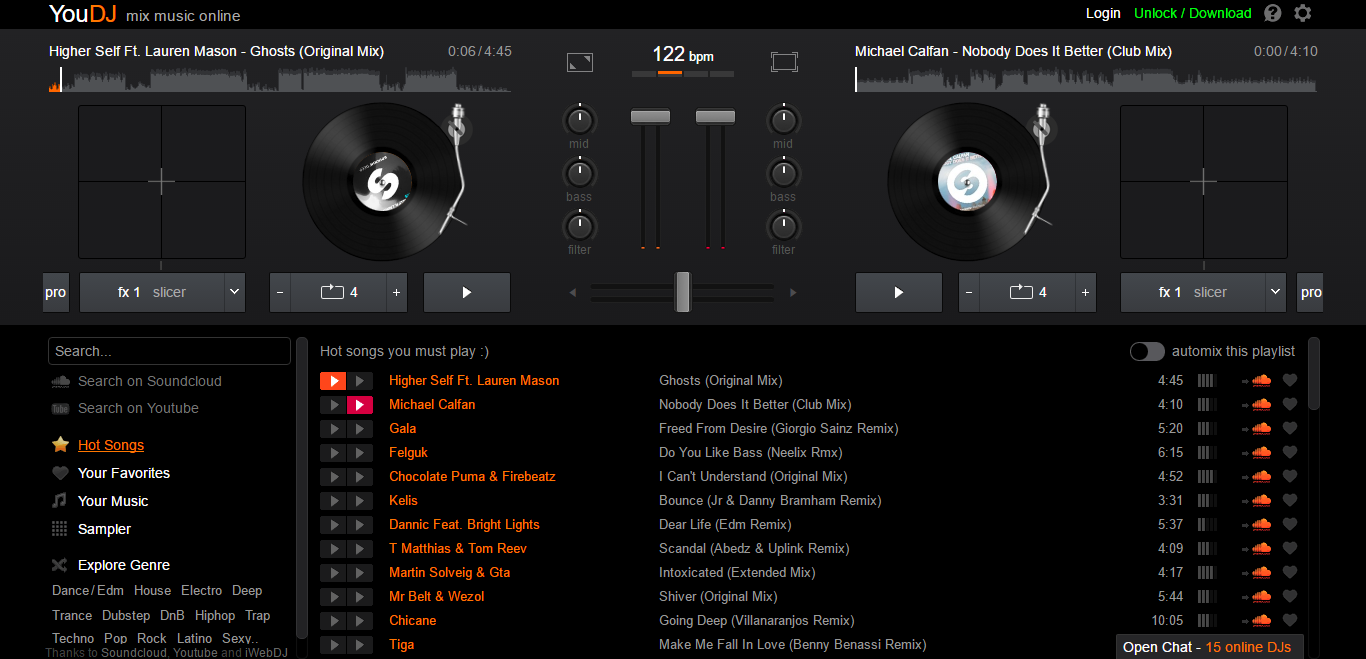
Task: Open Hot Songs playlist
Action: click(x=111, y=445)
